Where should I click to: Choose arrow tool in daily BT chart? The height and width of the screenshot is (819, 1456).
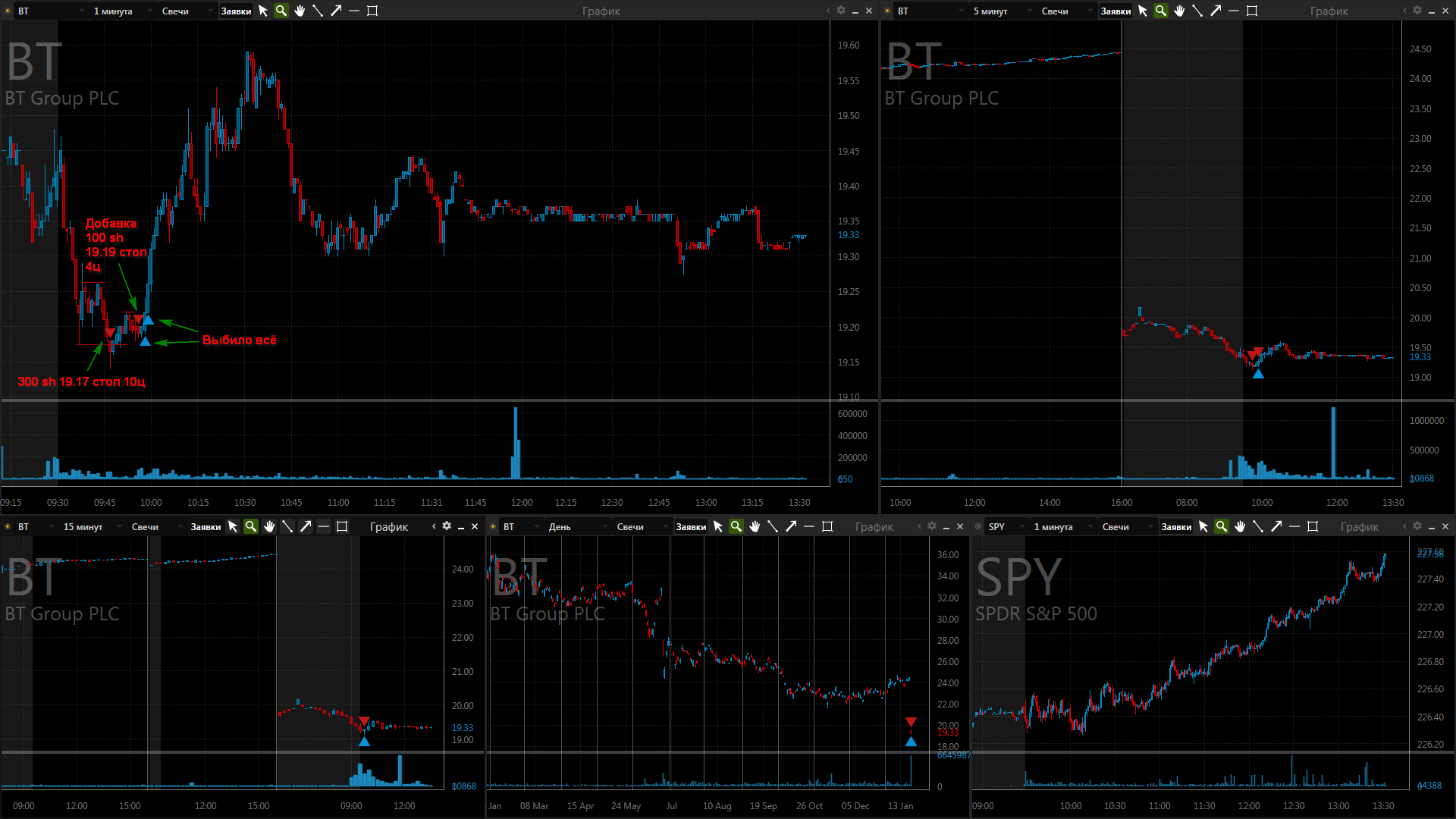pyautogui.click(x=791, y=526)
